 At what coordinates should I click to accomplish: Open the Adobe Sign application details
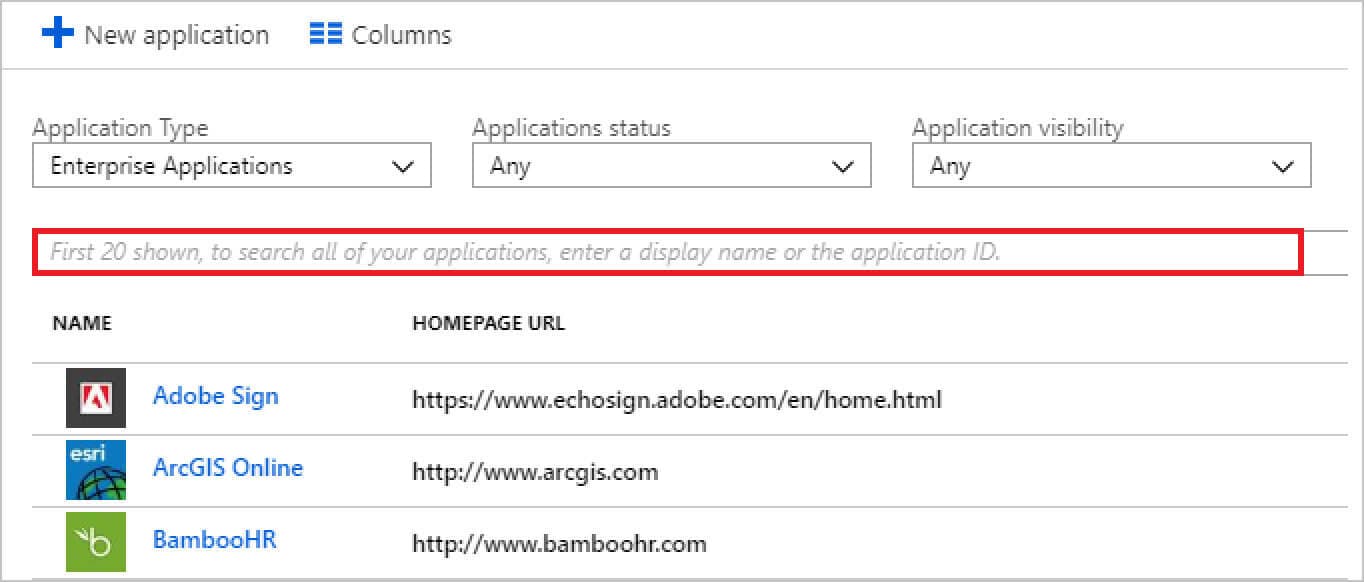point(215,396)
